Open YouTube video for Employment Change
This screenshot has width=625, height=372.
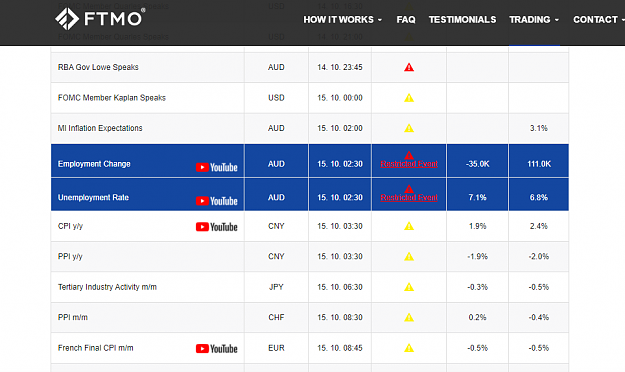(216, 167)
